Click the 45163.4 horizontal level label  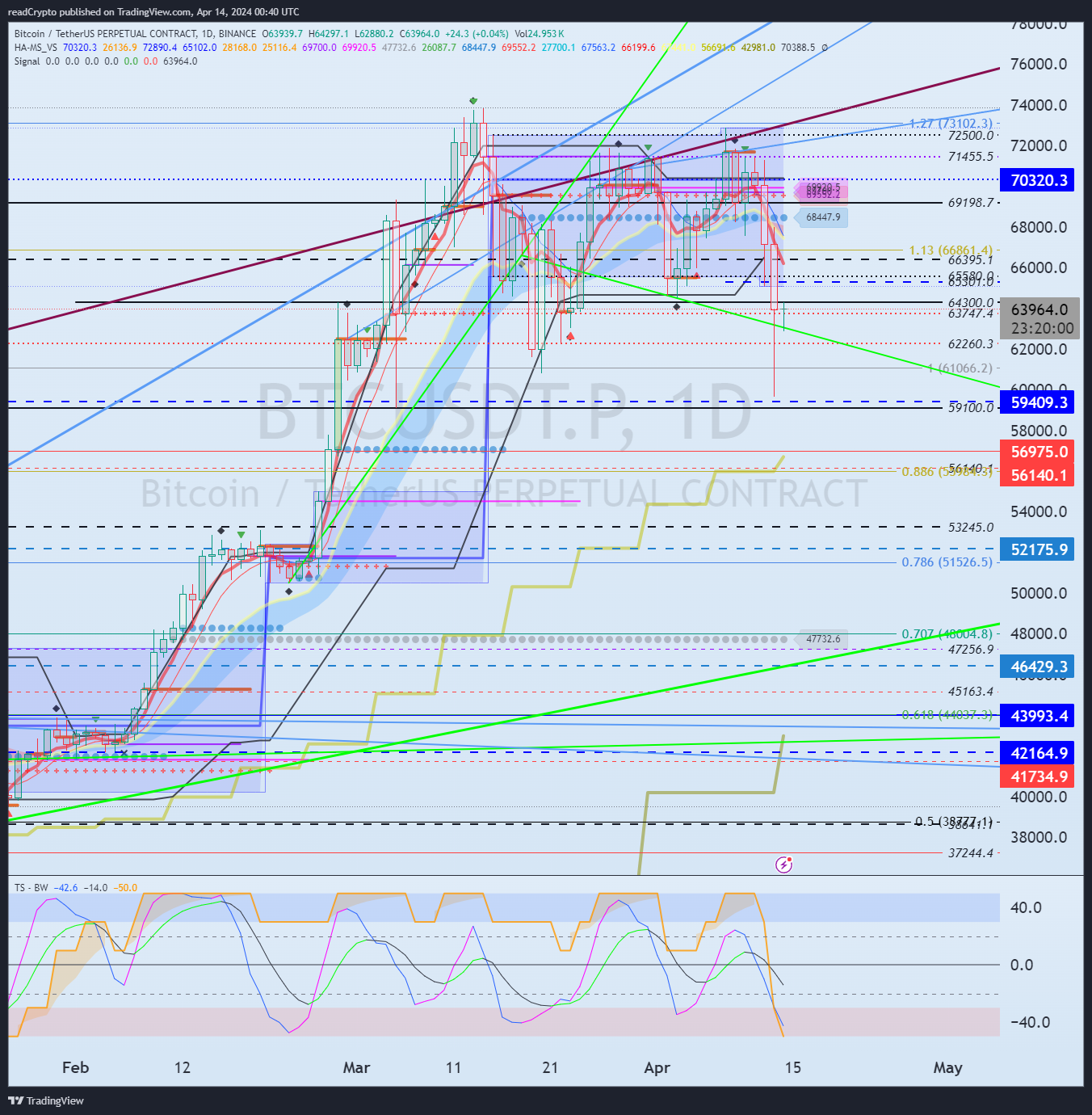(971, 691)
